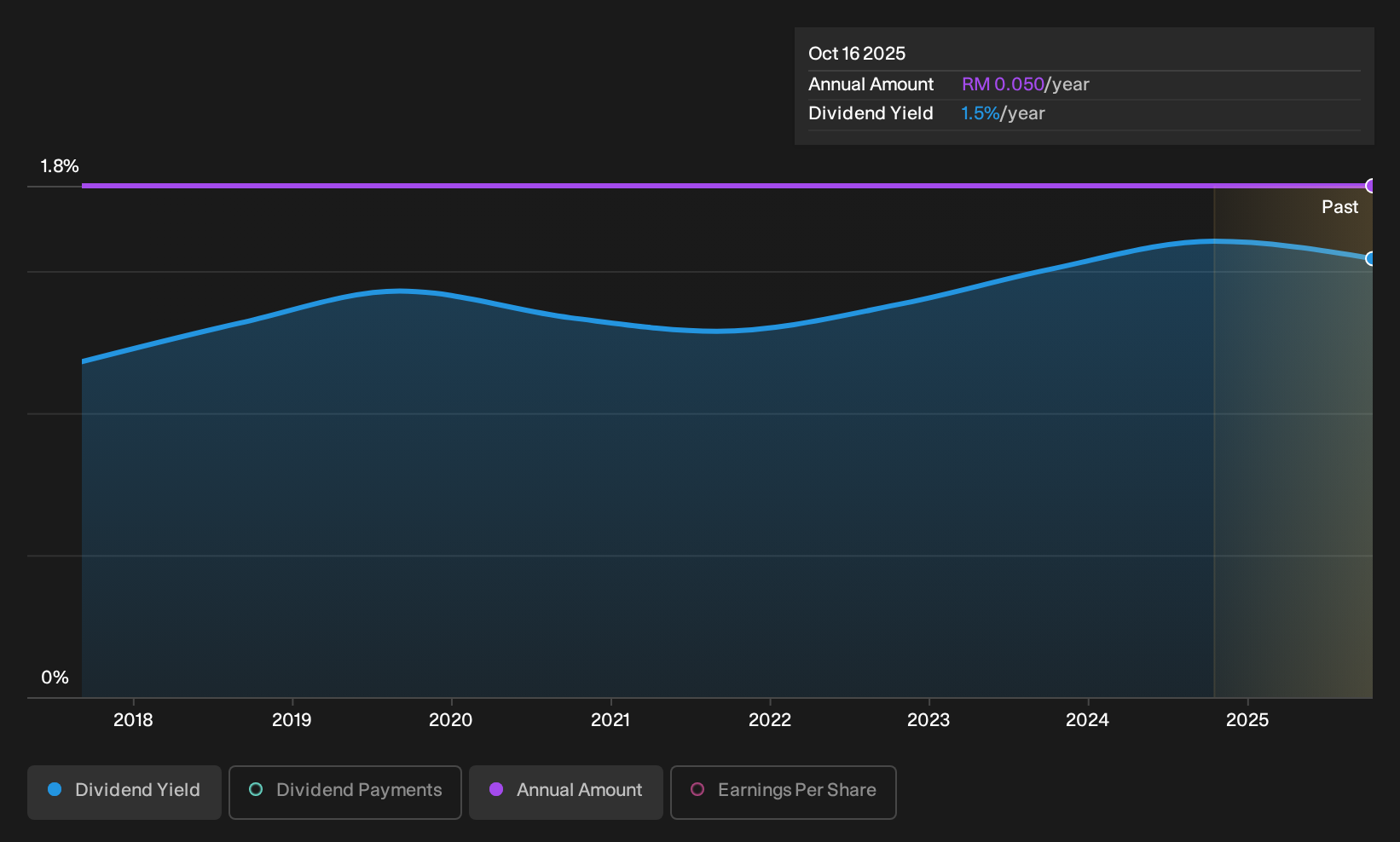The image size is (1400, 842).
Task: Toggle the Dividend Yield series
Action: (124, 793)
